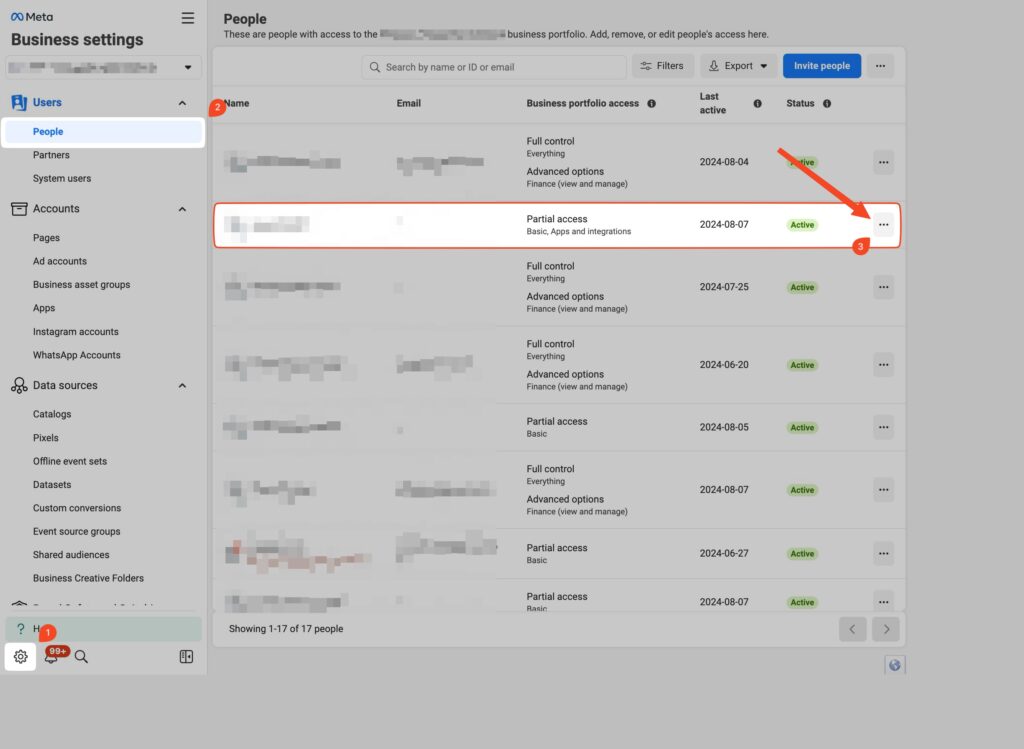Go to previous page of people
The height and width of the screenshot is (749, 1024).
point(852,629)
